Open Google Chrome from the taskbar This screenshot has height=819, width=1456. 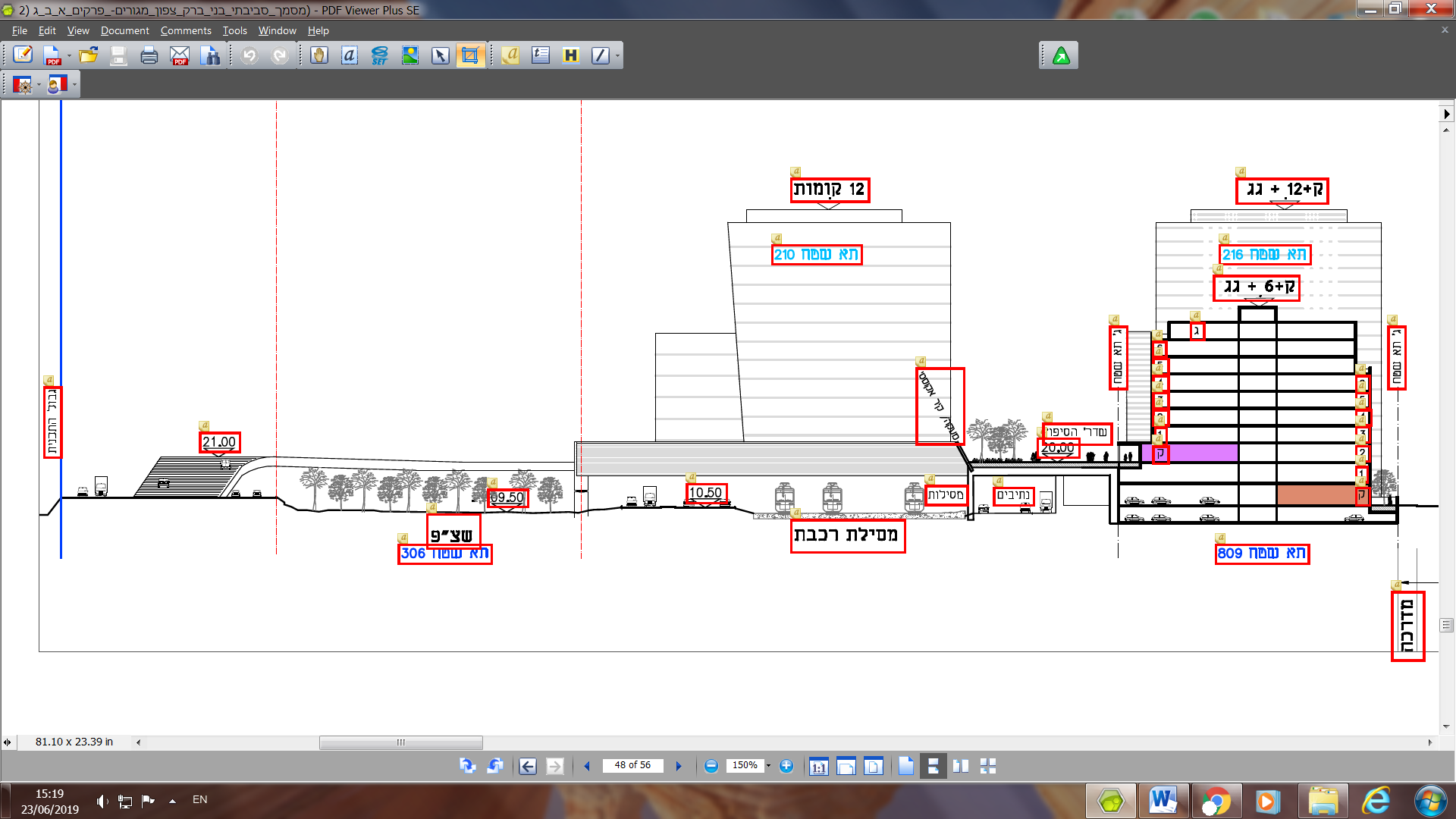[1216, 801]
